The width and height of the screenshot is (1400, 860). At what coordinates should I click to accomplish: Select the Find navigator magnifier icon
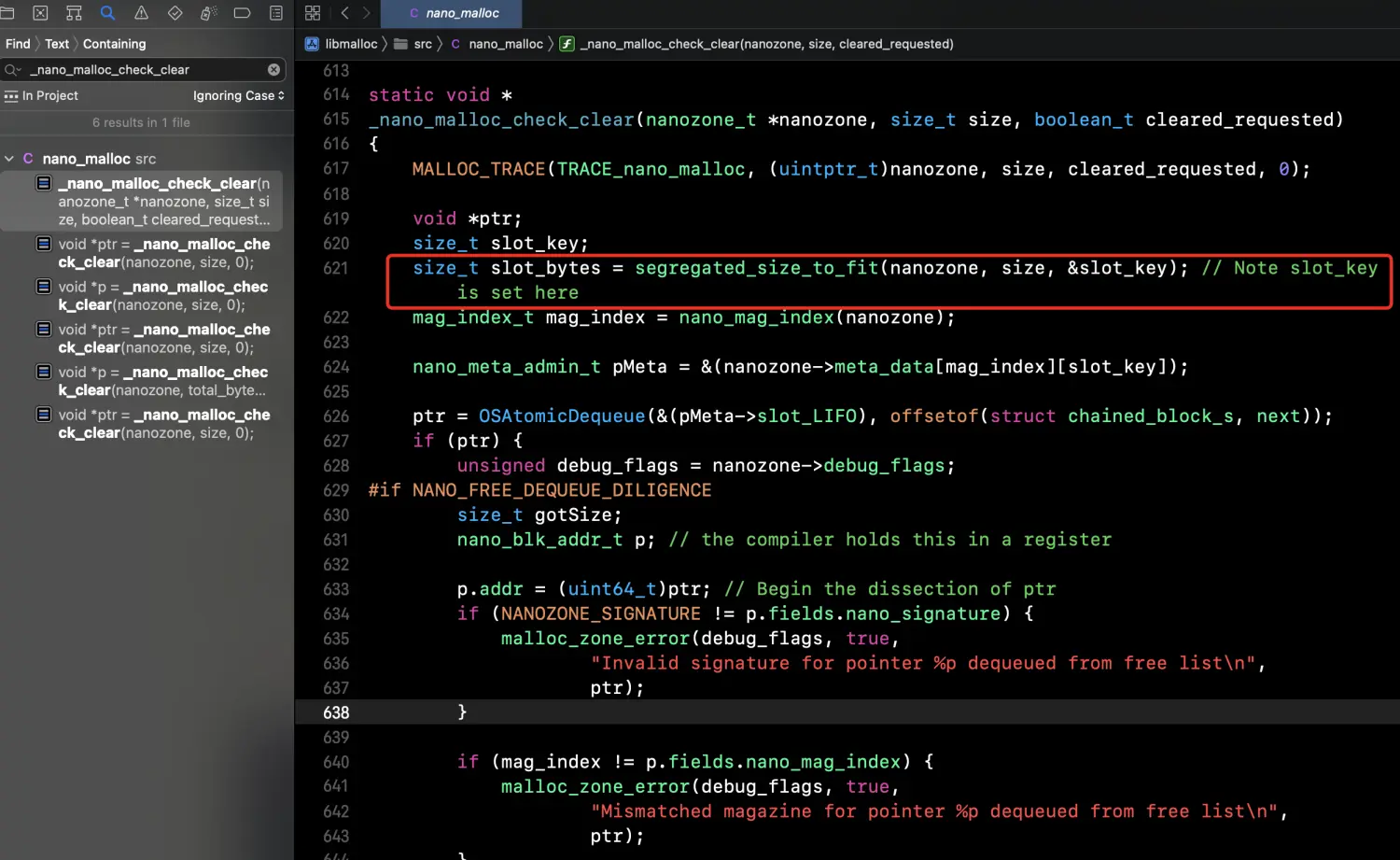[x=107, y=13]
